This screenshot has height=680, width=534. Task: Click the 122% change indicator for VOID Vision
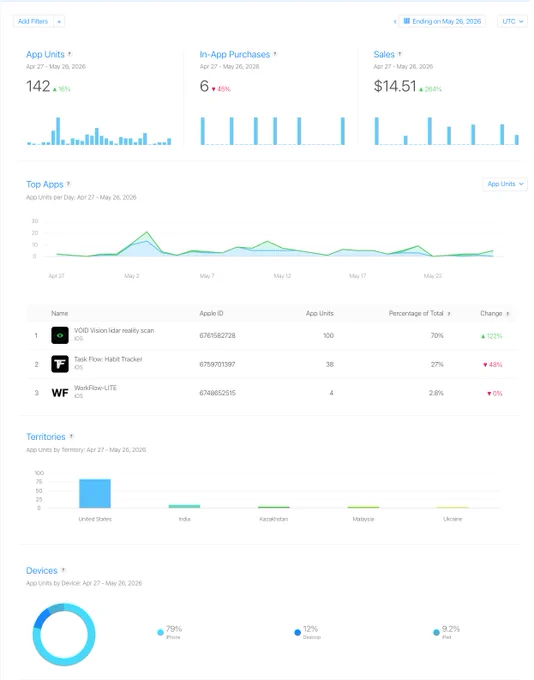pos(491,336)
